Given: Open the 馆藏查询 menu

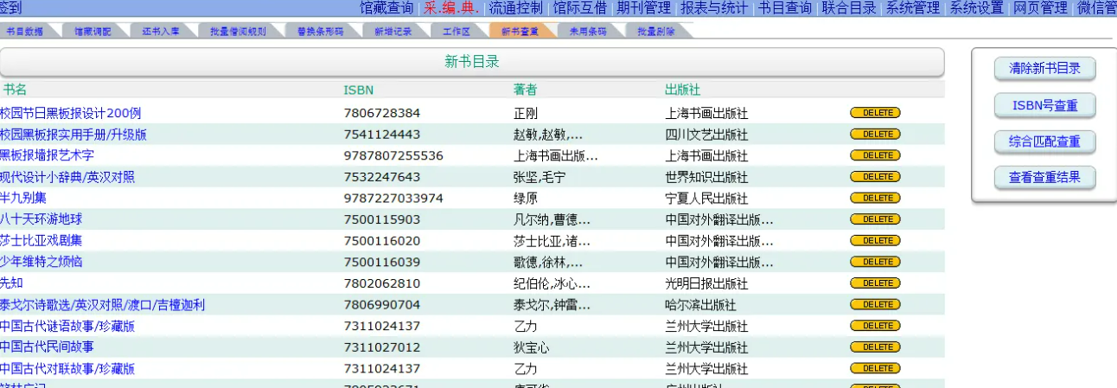Looking at the screenshot, I should (386, 8).
